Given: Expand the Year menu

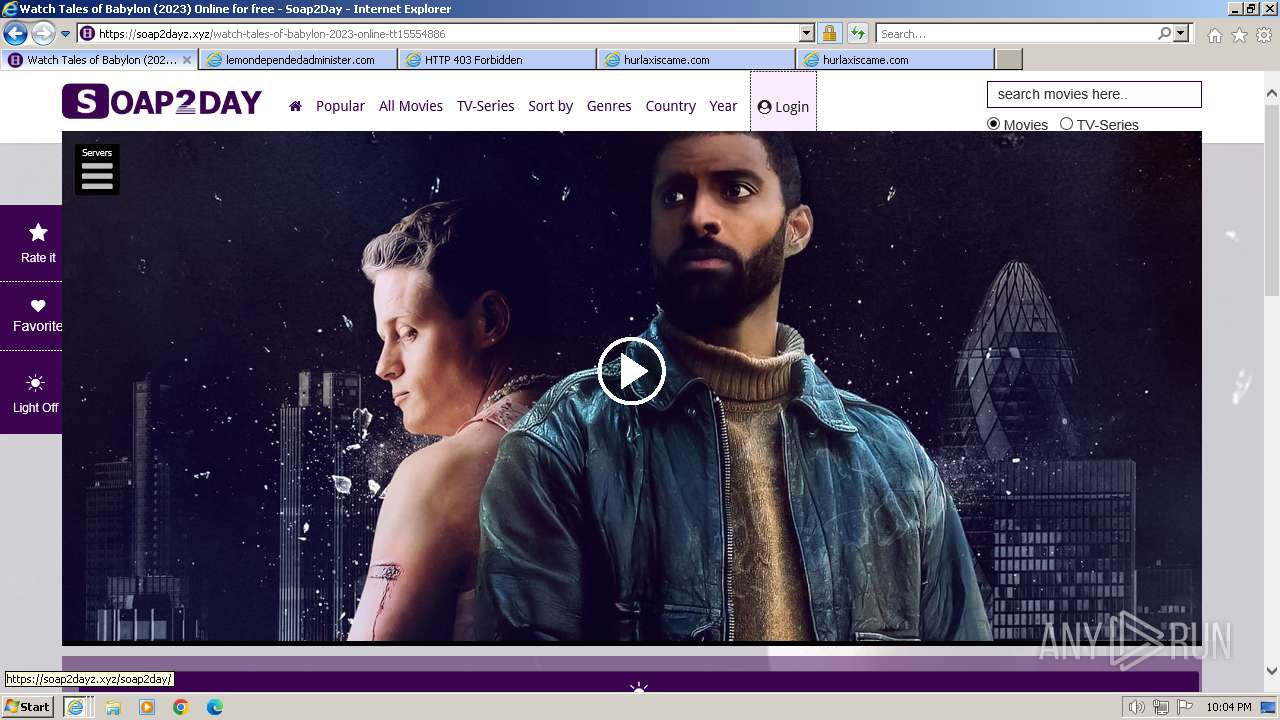Looking at the screenshot, I should (723, 106).
